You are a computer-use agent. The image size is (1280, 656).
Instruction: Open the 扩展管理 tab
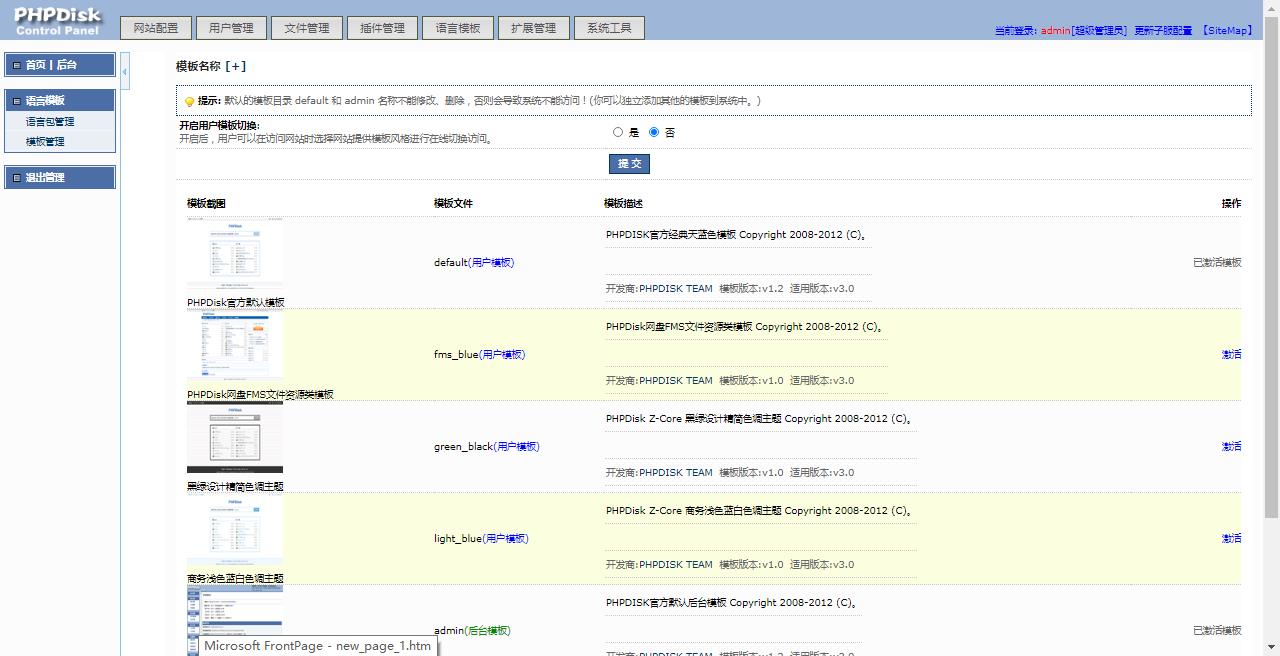[533, 28]
